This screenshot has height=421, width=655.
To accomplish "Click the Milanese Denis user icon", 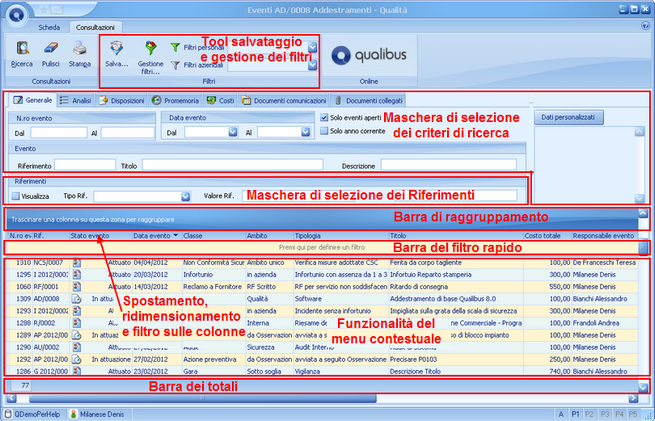I will 74,414.
